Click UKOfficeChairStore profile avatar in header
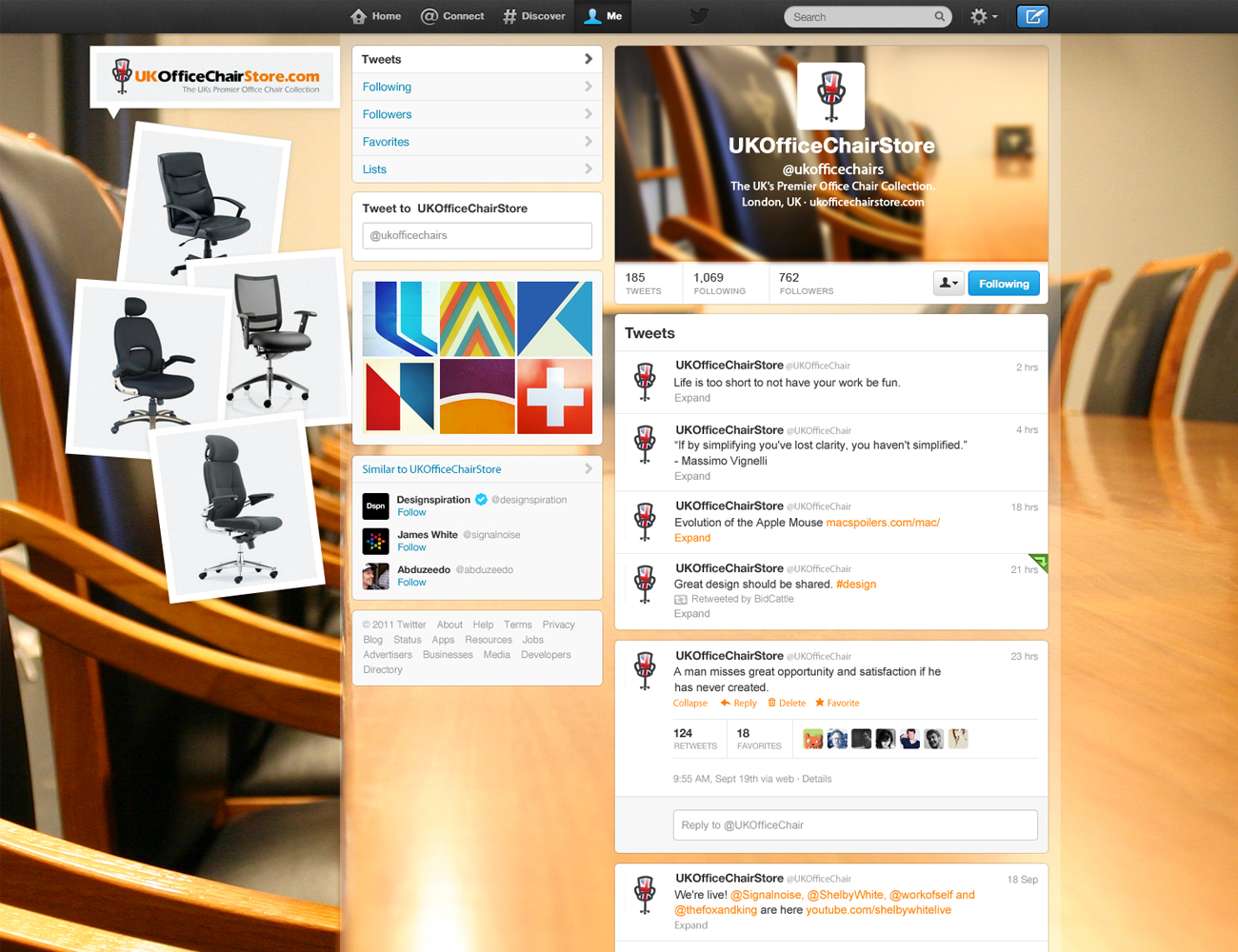Image resolution: width=1238 pixels, height=952 pixels. click(830, 96)
